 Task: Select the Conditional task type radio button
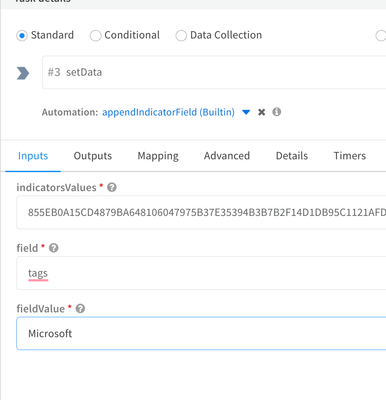point(95,35)
